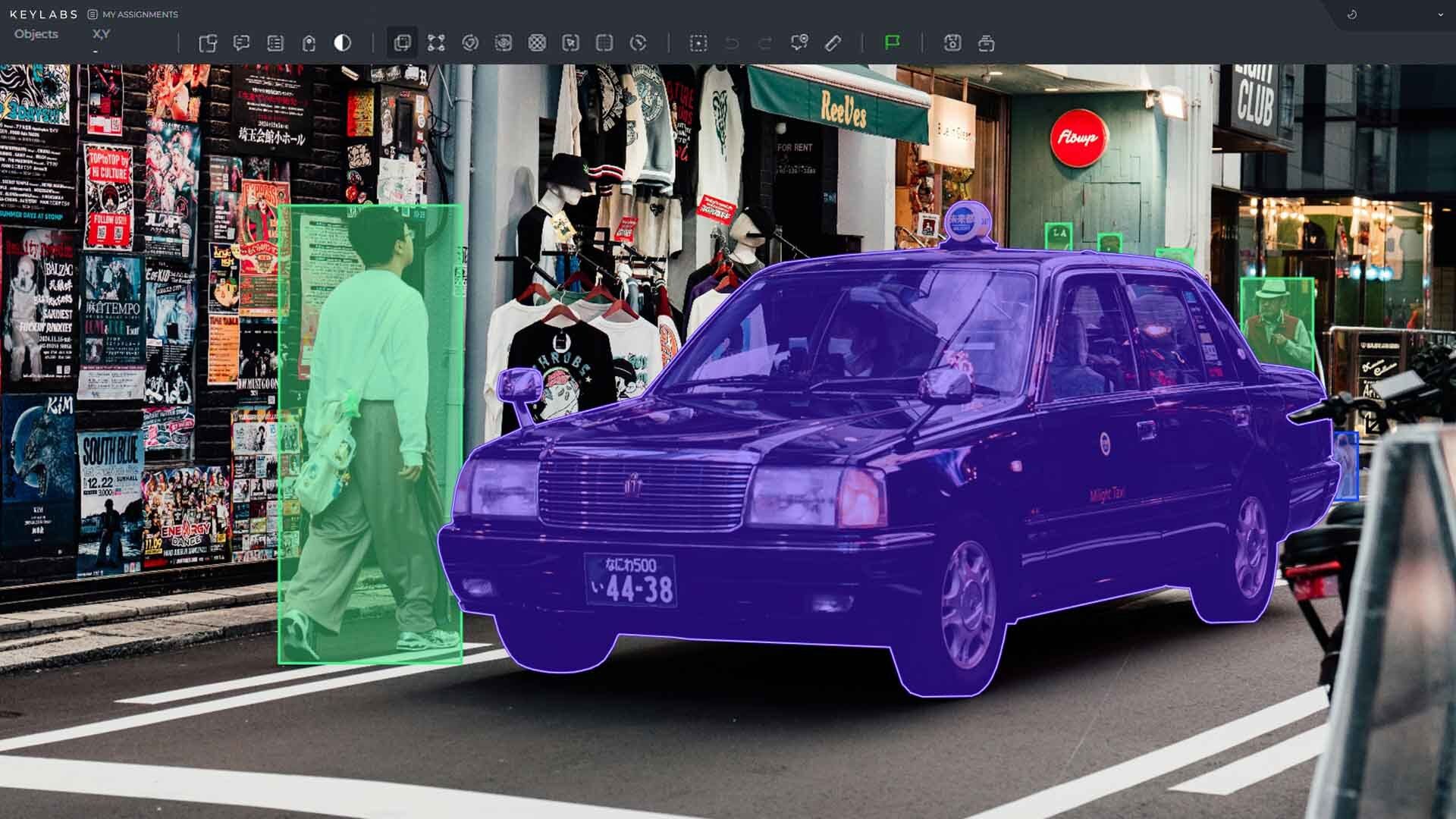Expand the X,Y coordinates section
1456x819 pixels.
click(101, 34)
